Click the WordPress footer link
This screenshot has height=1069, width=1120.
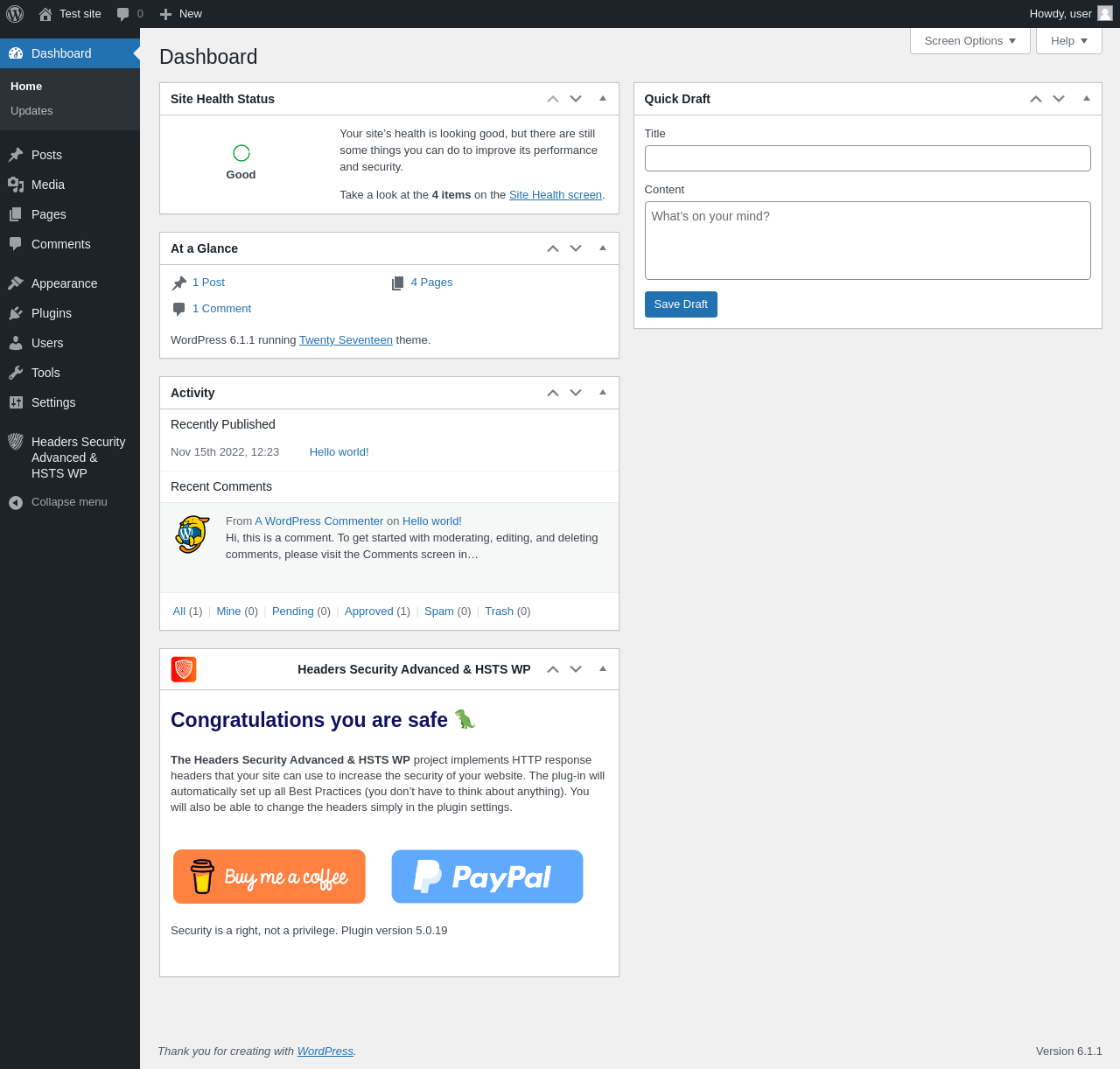[325, 1052]
